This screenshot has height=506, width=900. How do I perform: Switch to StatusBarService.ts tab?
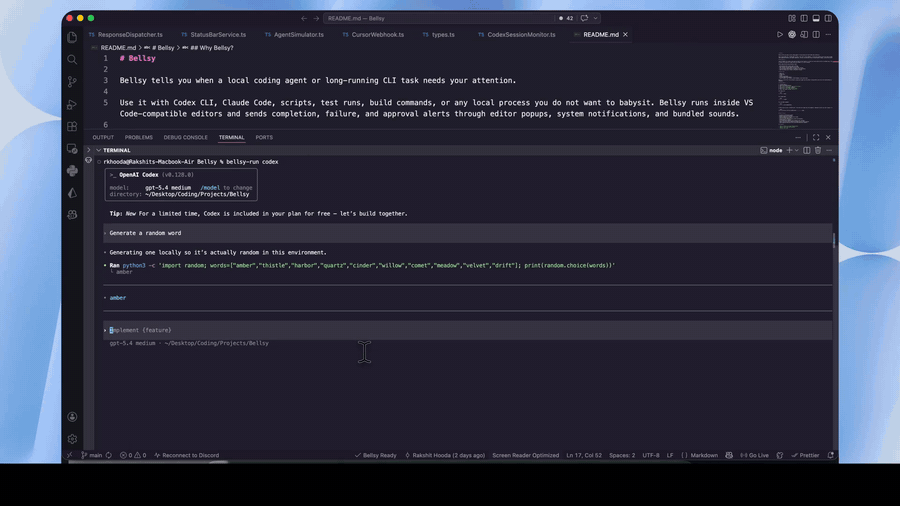214,34
